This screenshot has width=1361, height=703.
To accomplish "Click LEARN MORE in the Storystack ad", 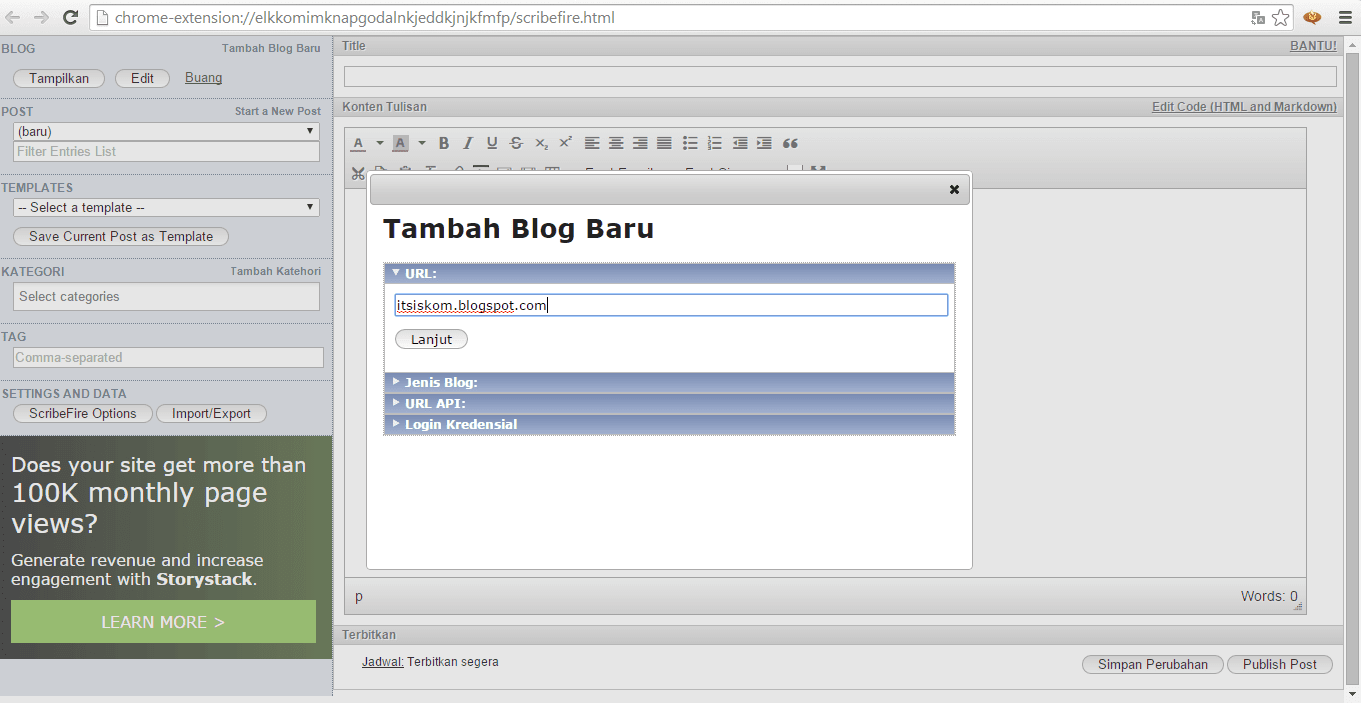I will (163, 622).
